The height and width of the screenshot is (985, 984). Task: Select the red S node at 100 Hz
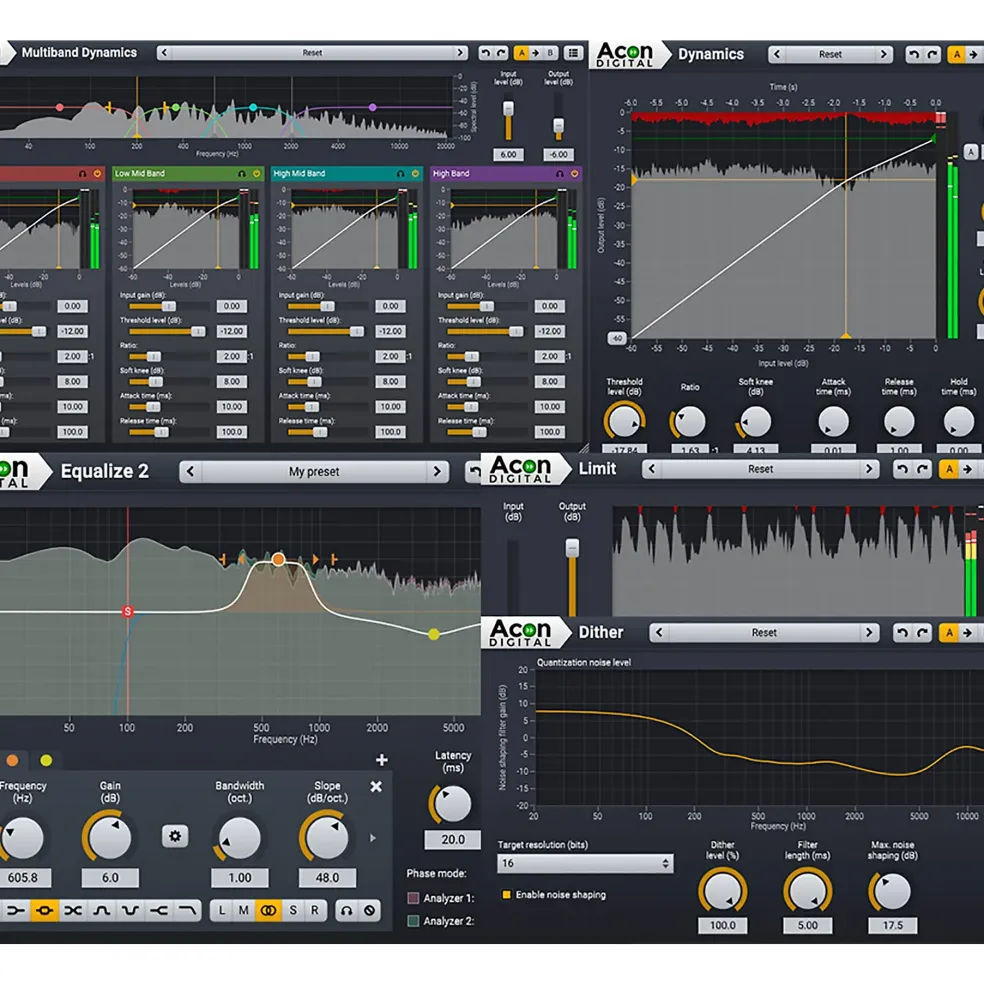(x=128, y=611)
